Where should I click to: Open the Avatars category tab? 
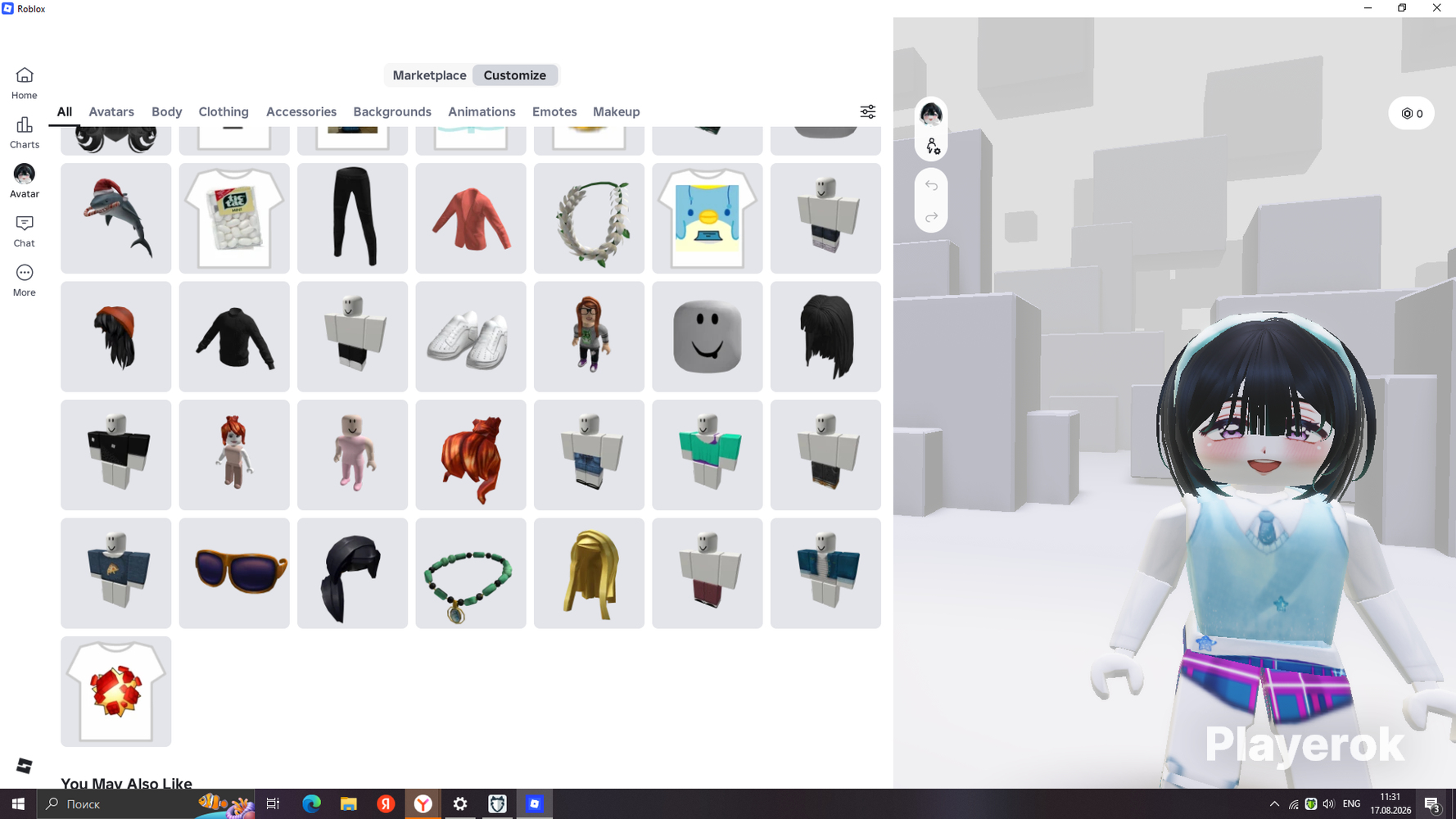[111, 111]
